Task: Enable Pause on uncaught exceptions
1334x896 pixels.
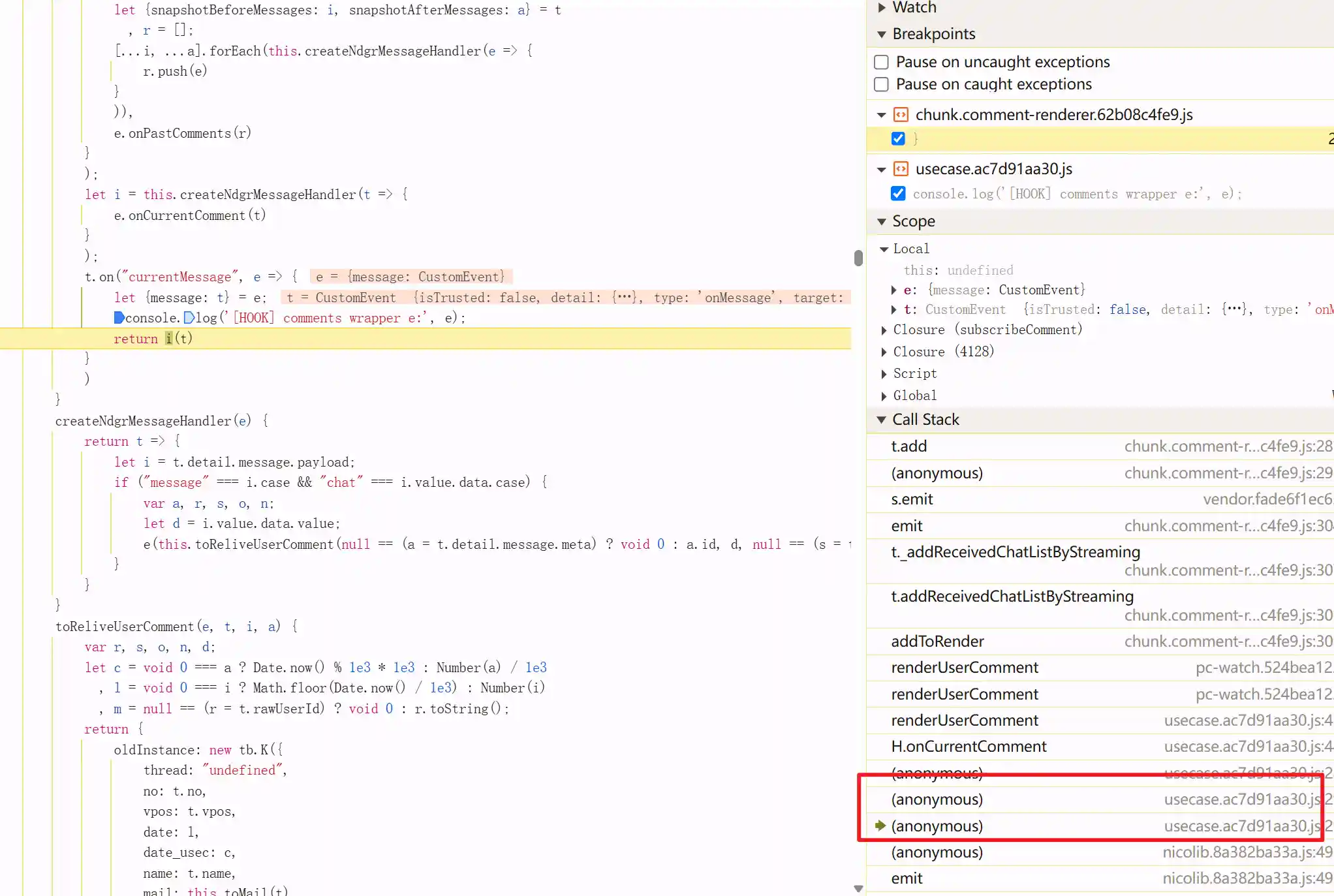Action: coord(881,62)
